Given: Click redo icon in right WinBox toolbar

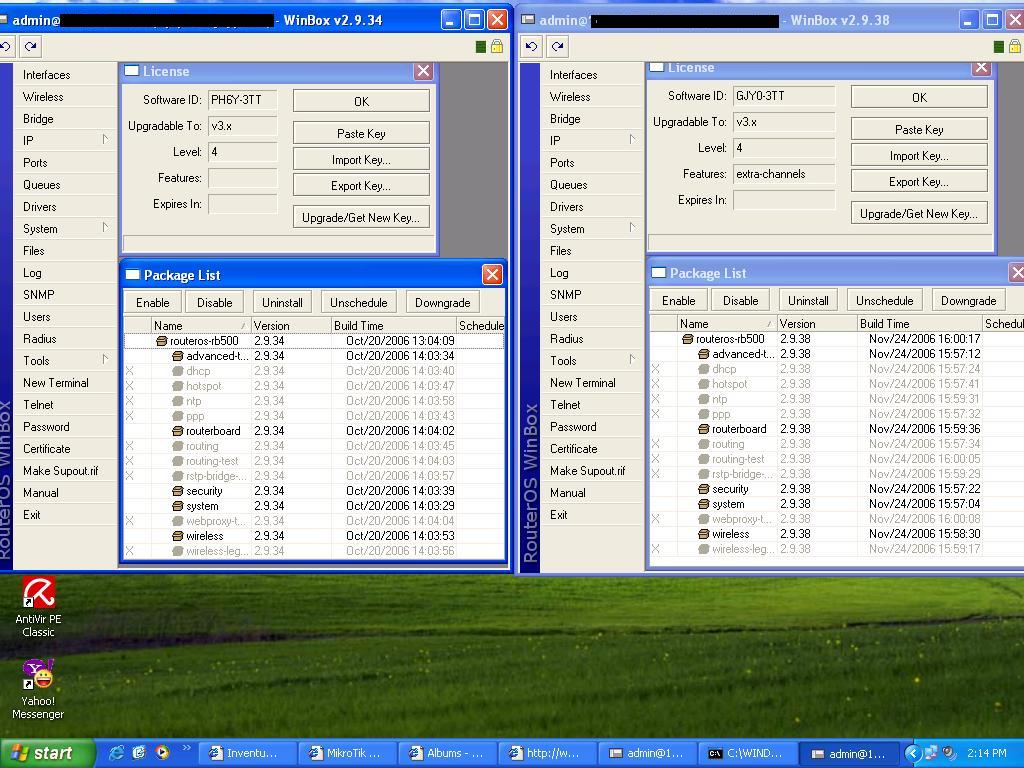Looking at the screenshot, I should pyautogui.click(x=557, y=46).
